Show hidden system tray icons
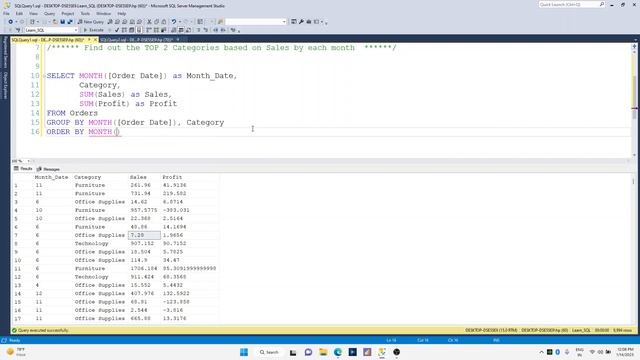Image resolution: width=640 pixels, height=360 pixels. [542, 352]
